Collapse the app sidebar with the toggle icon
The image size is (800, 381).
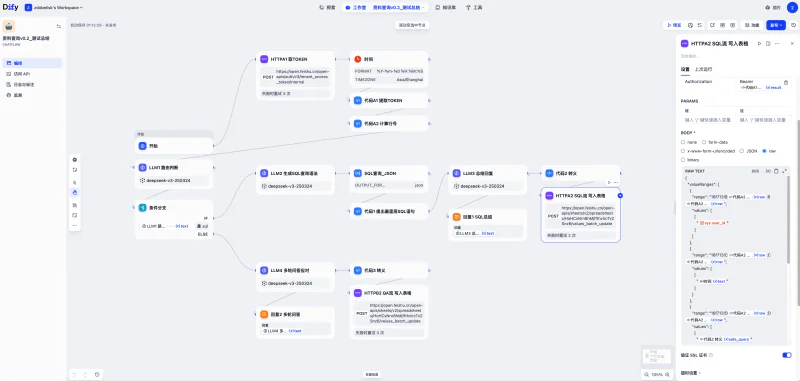(58, 27)
